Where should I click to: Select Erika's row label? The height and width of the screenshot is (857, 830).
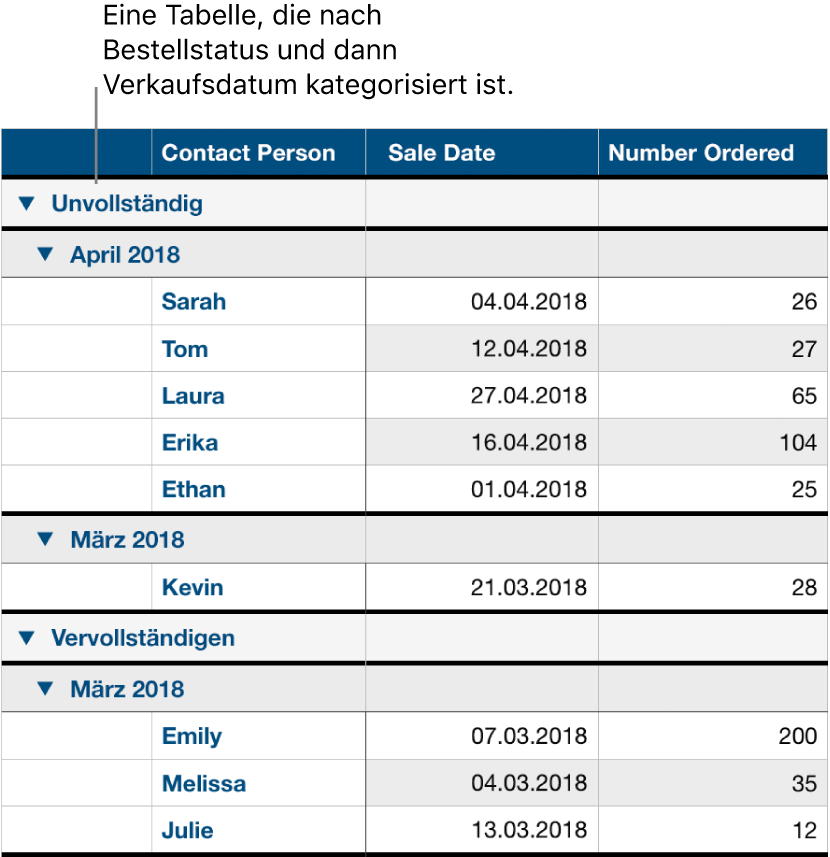(189, 442)
